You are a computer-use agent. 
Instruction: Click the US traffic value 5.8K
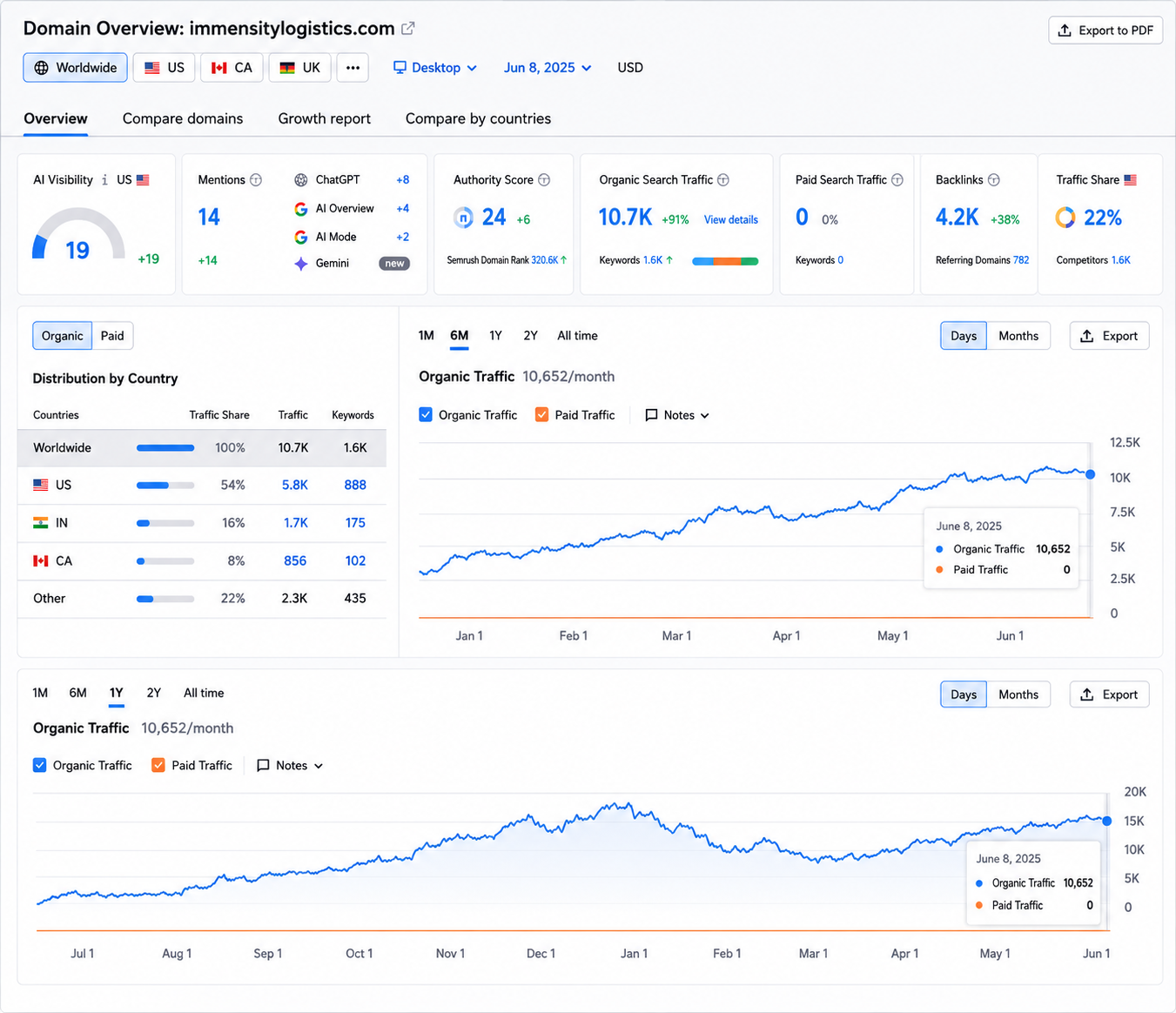point(294,486)
